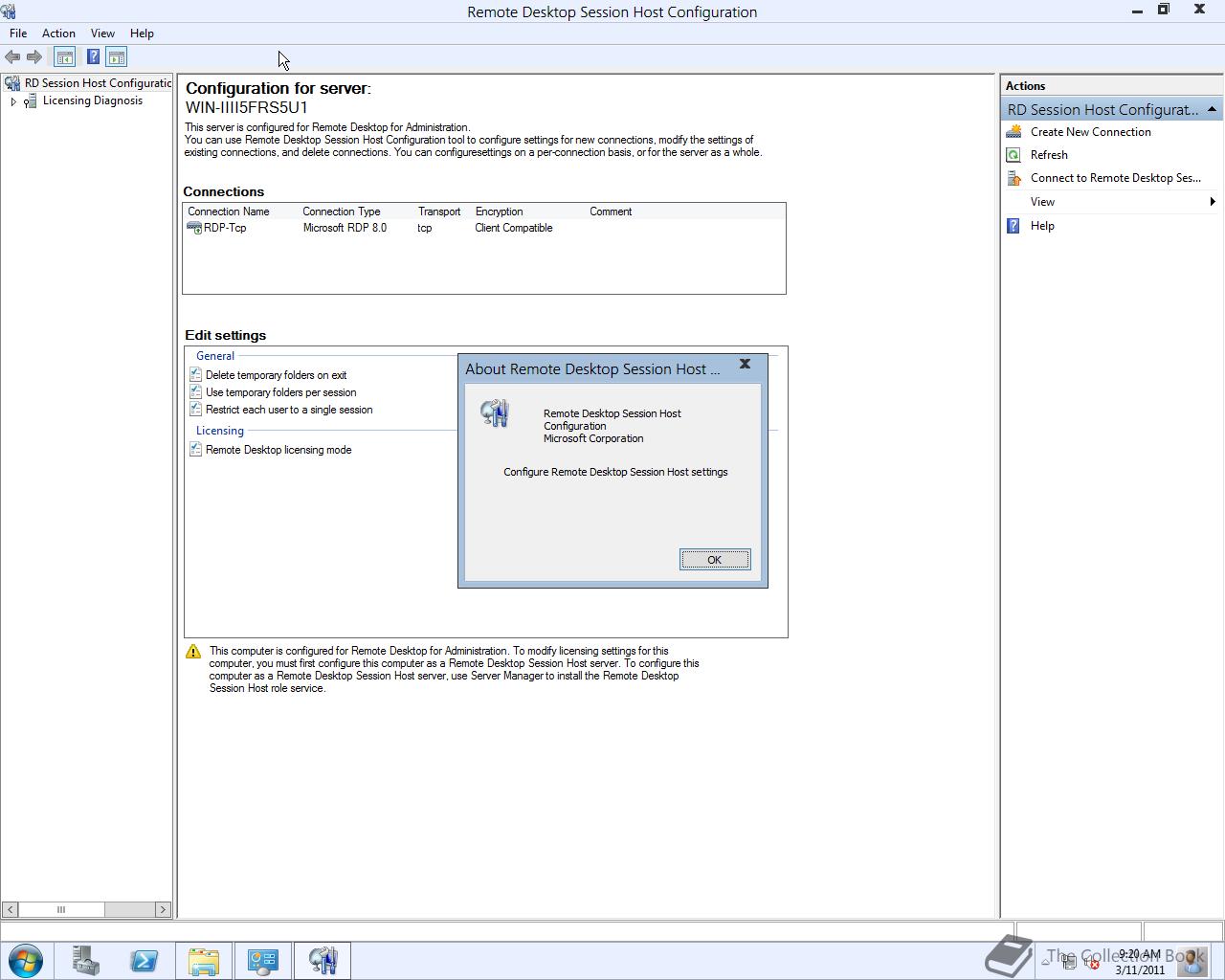Open the File menu

[18, 33]
